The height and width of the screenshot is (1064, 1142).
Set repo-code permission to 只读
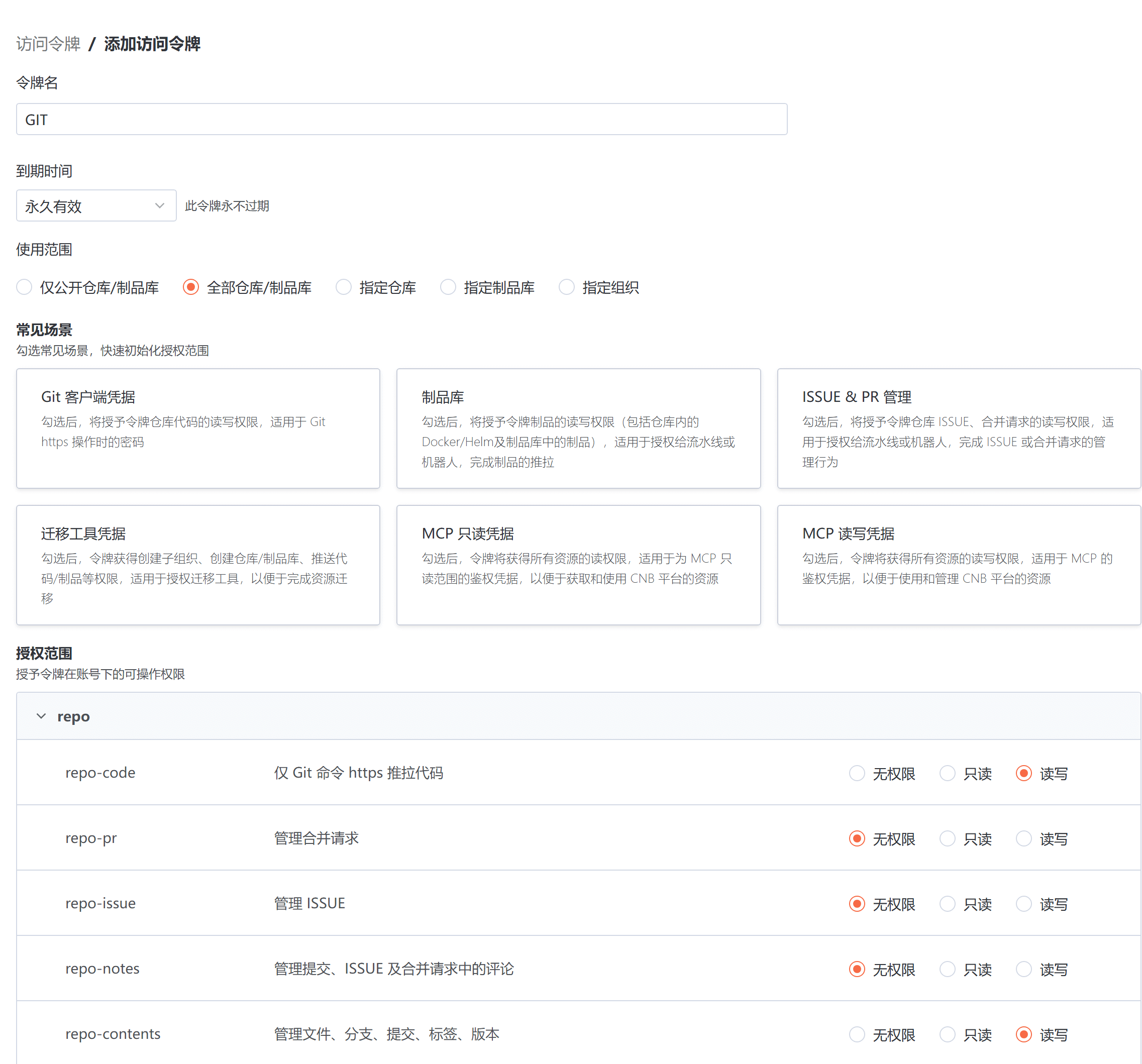tap(947, 773)
